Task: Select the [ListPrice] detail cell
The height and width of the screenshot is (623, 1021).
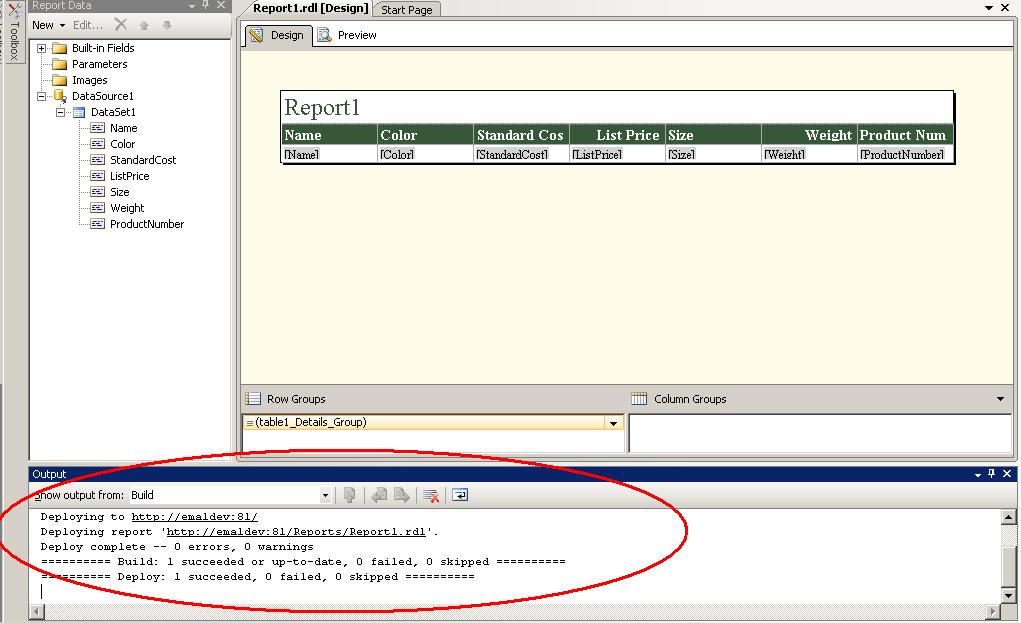Action: 617,154
